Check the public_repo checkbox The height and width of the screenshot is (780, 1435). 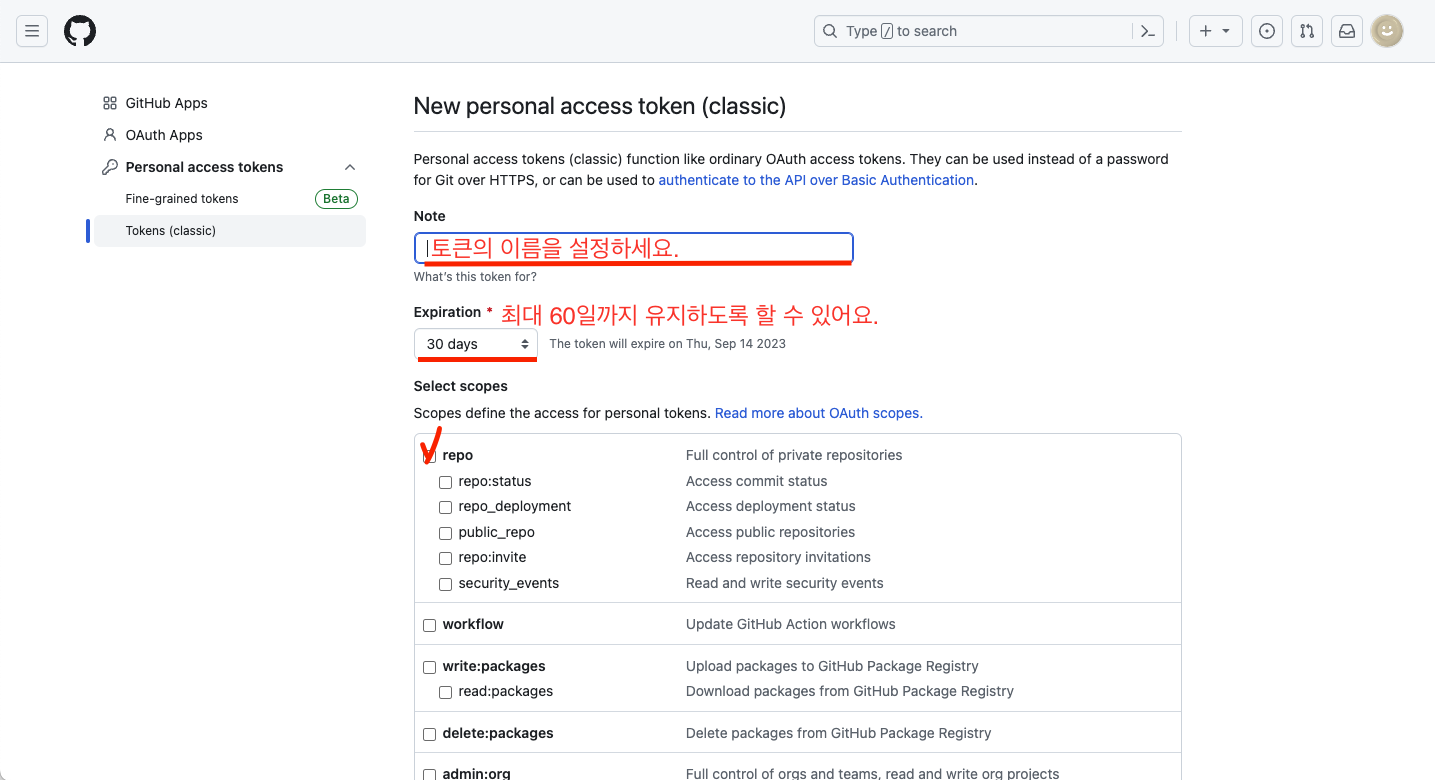click(446, 533)
